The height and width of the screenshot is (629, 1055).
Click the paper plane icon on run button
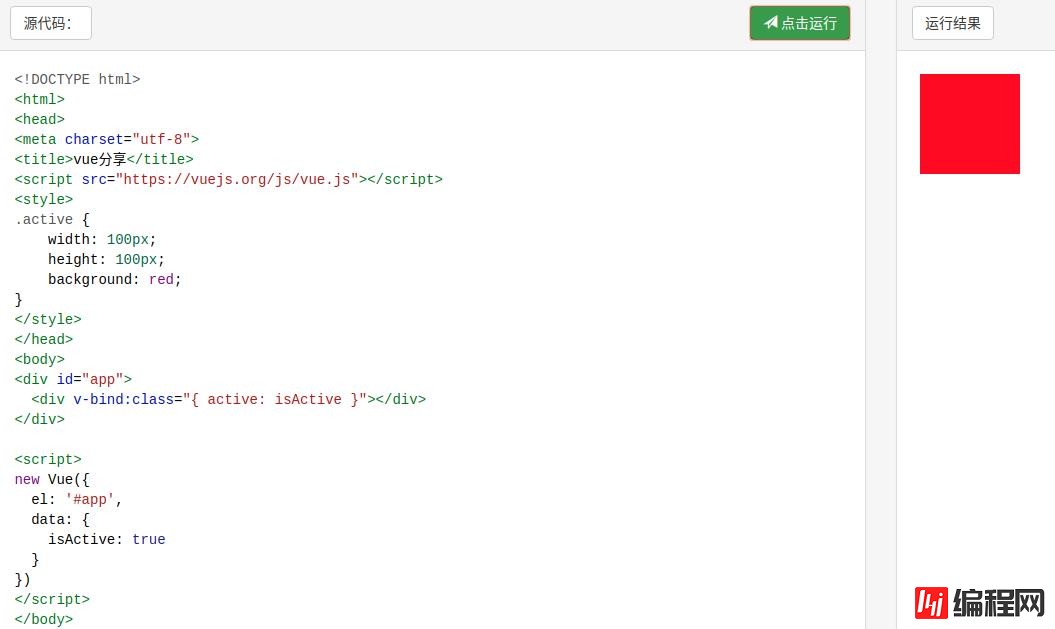770,23
